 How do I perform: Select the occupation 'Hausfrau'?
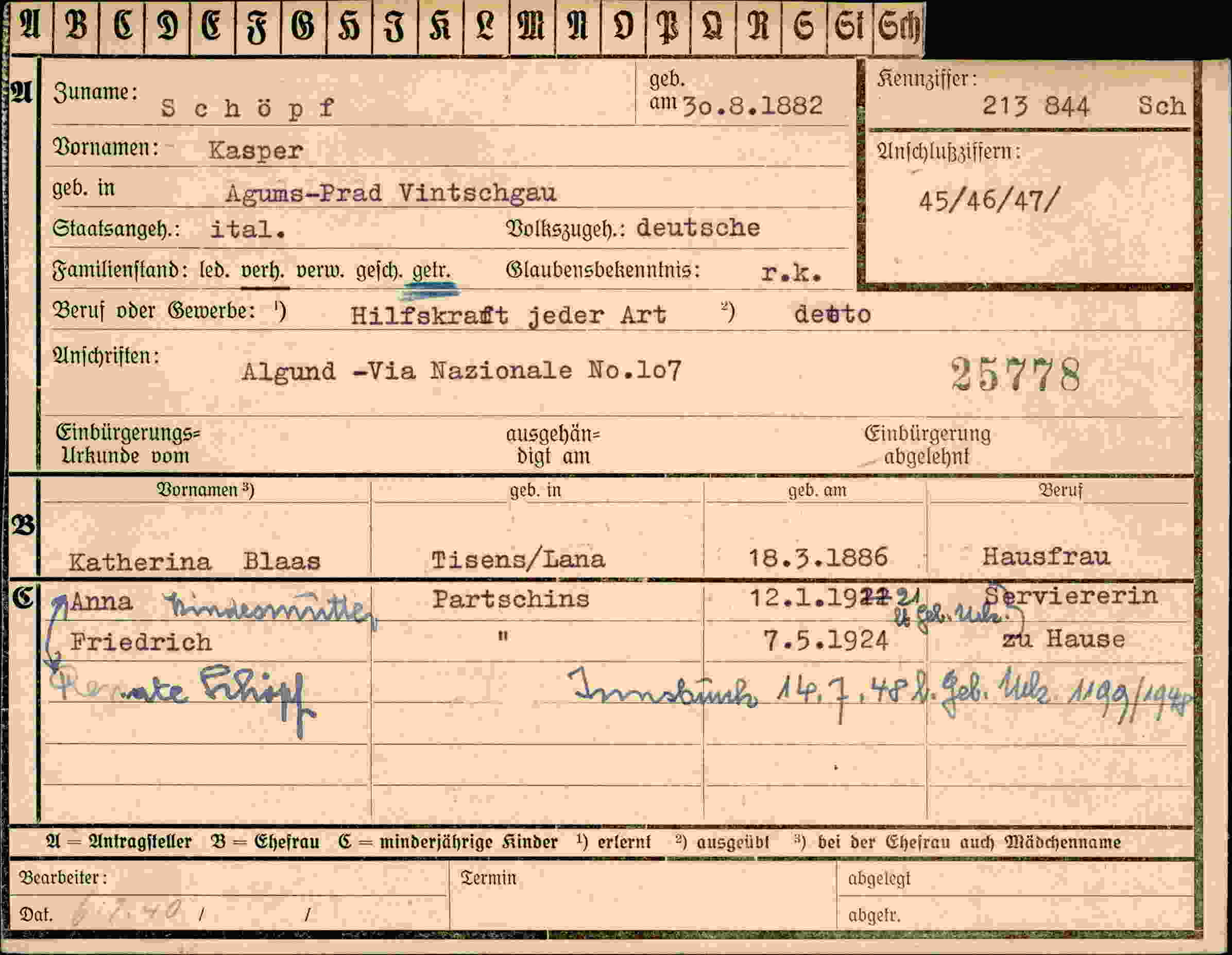(x=1046, y=557)
